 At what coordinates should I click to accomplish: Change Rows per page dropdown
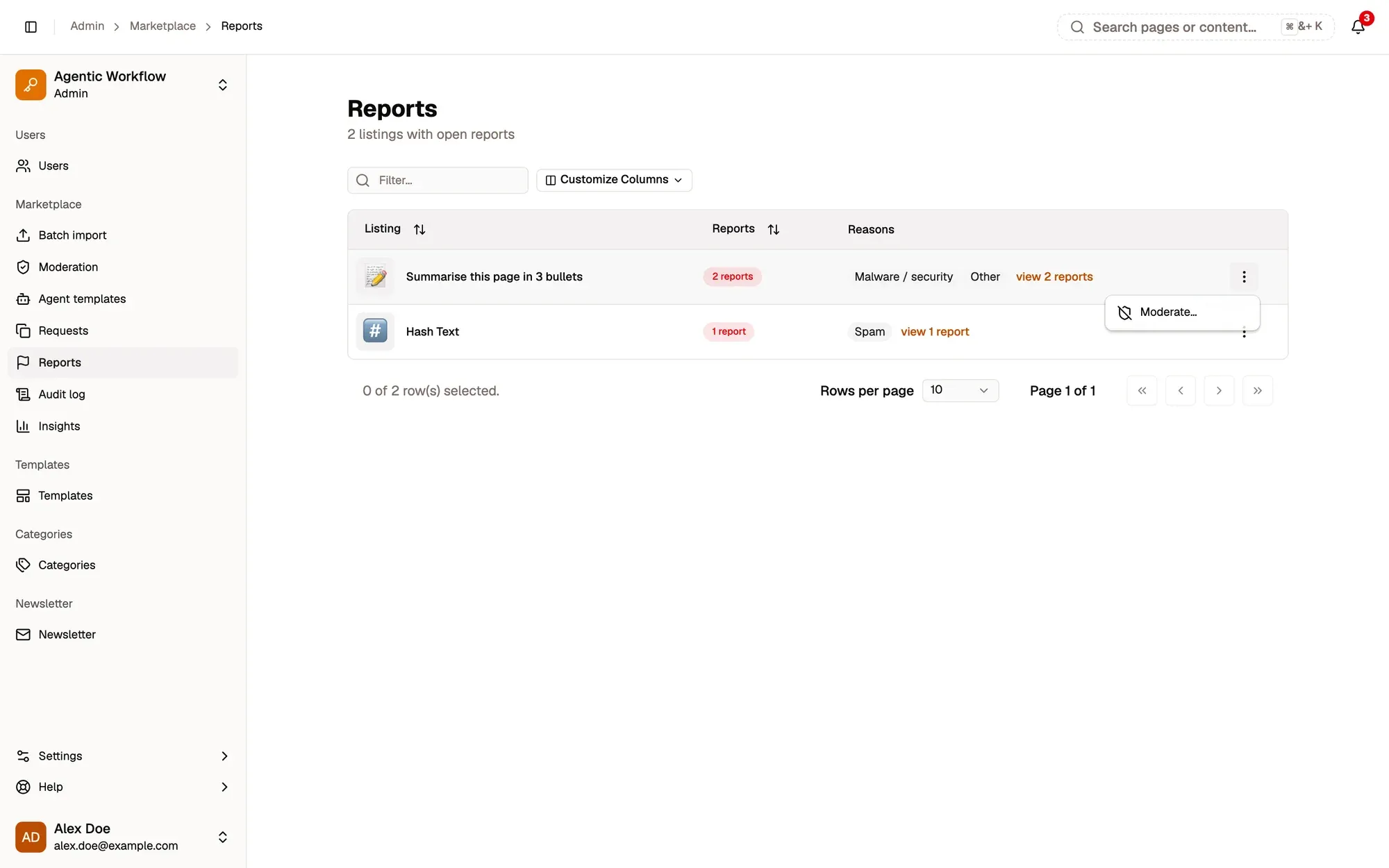(x=960, y=390)
